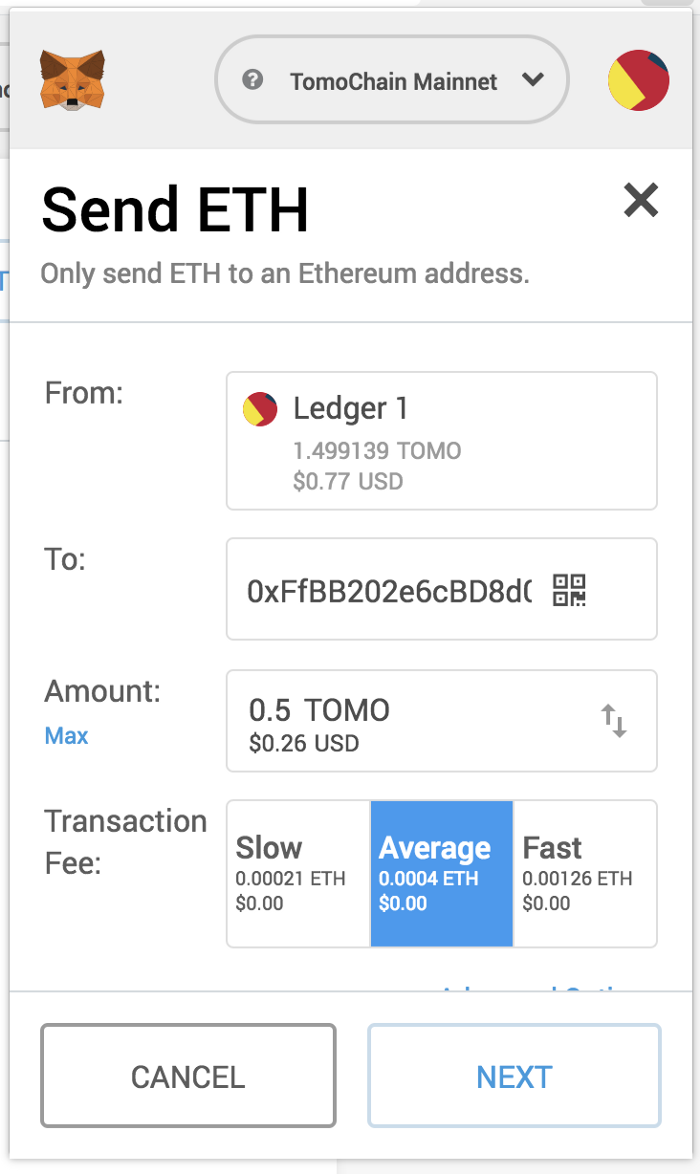Open the From account Ledger 1 selector
700x1174 pixels.
tap(442, 441)
